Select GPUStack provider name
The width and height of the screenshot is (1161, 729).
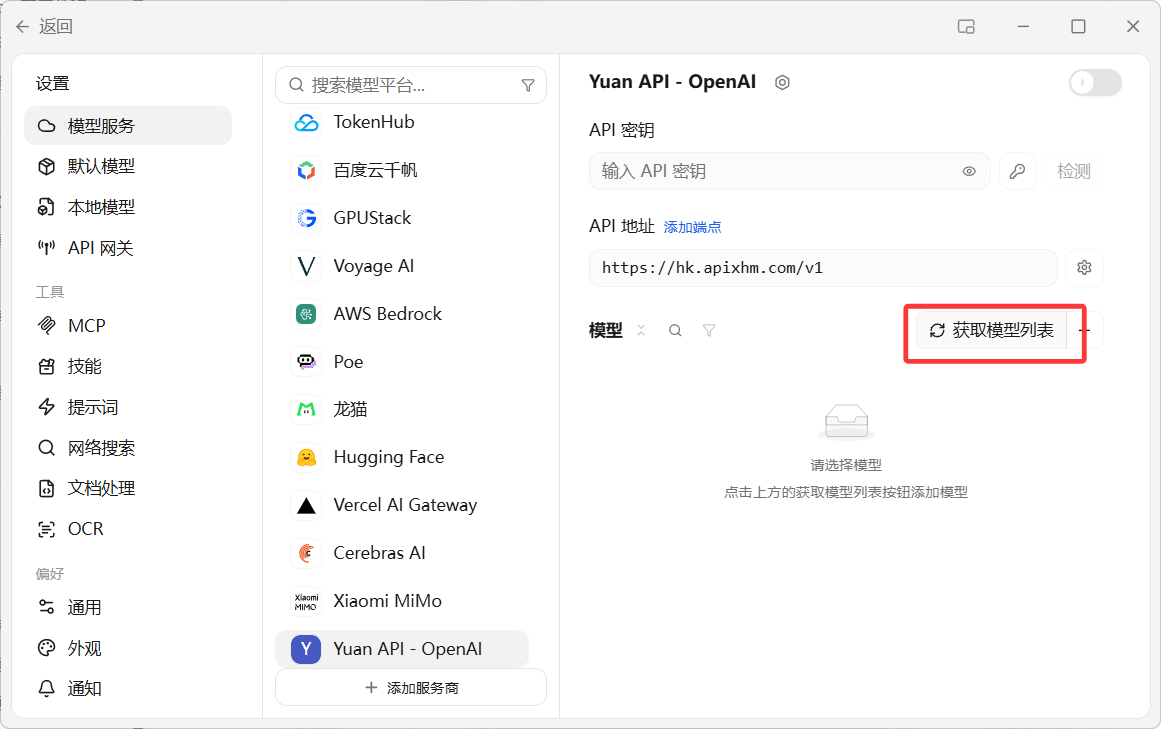click(372, 218)
